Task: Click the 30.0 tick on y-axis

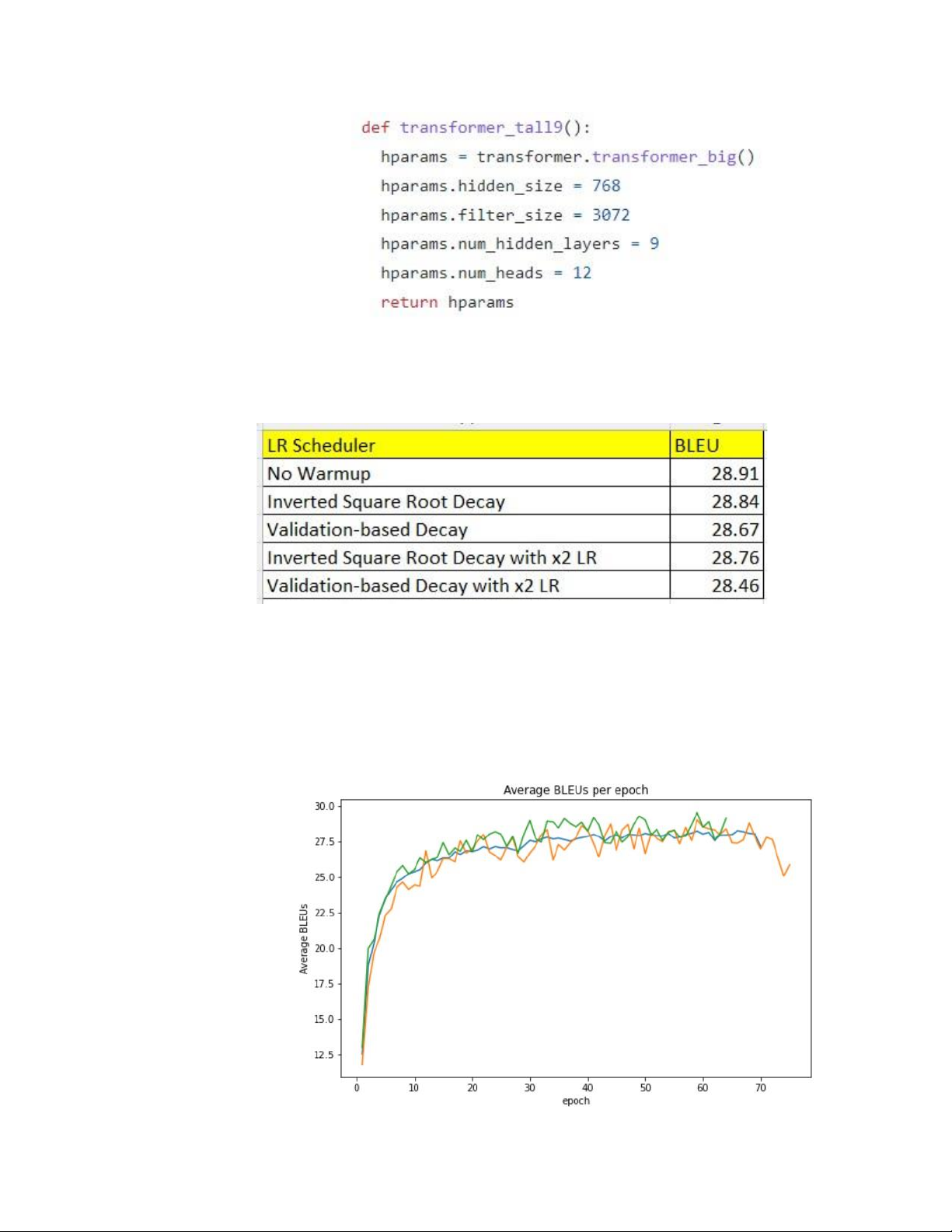Action: coord(324,806)
